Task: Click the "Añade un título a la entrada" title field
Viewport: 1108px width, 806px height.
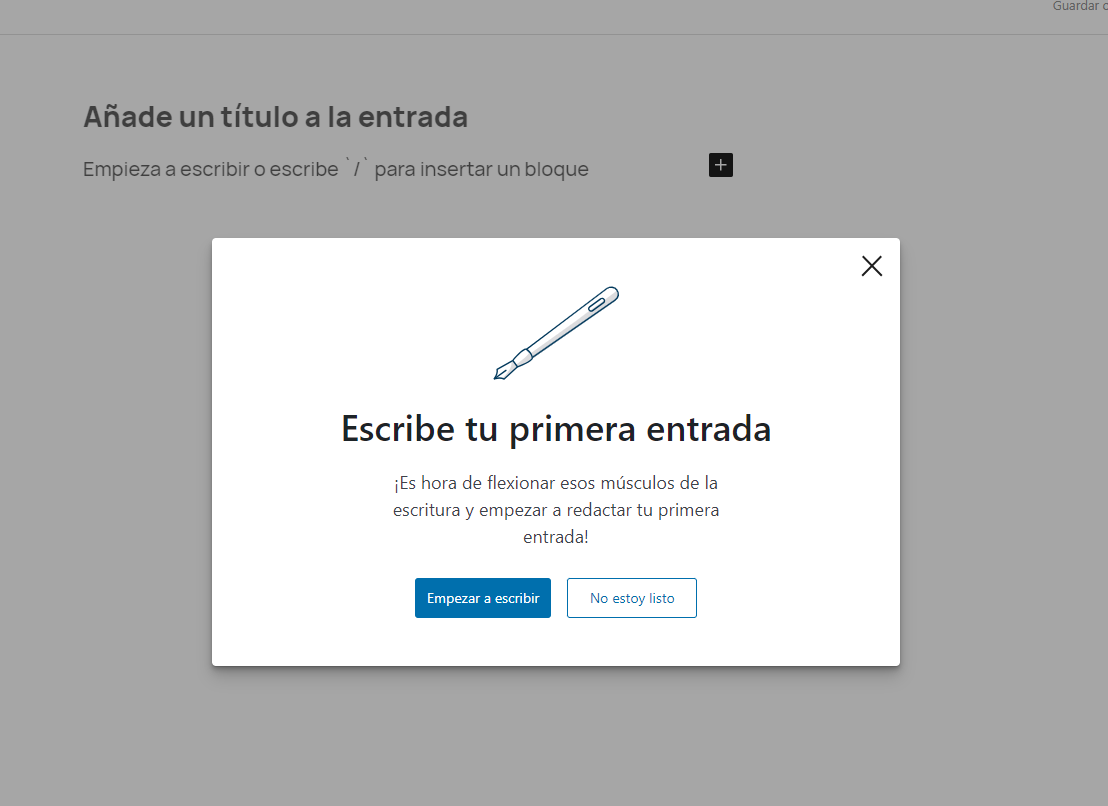Action: click(x=276, y=117)
